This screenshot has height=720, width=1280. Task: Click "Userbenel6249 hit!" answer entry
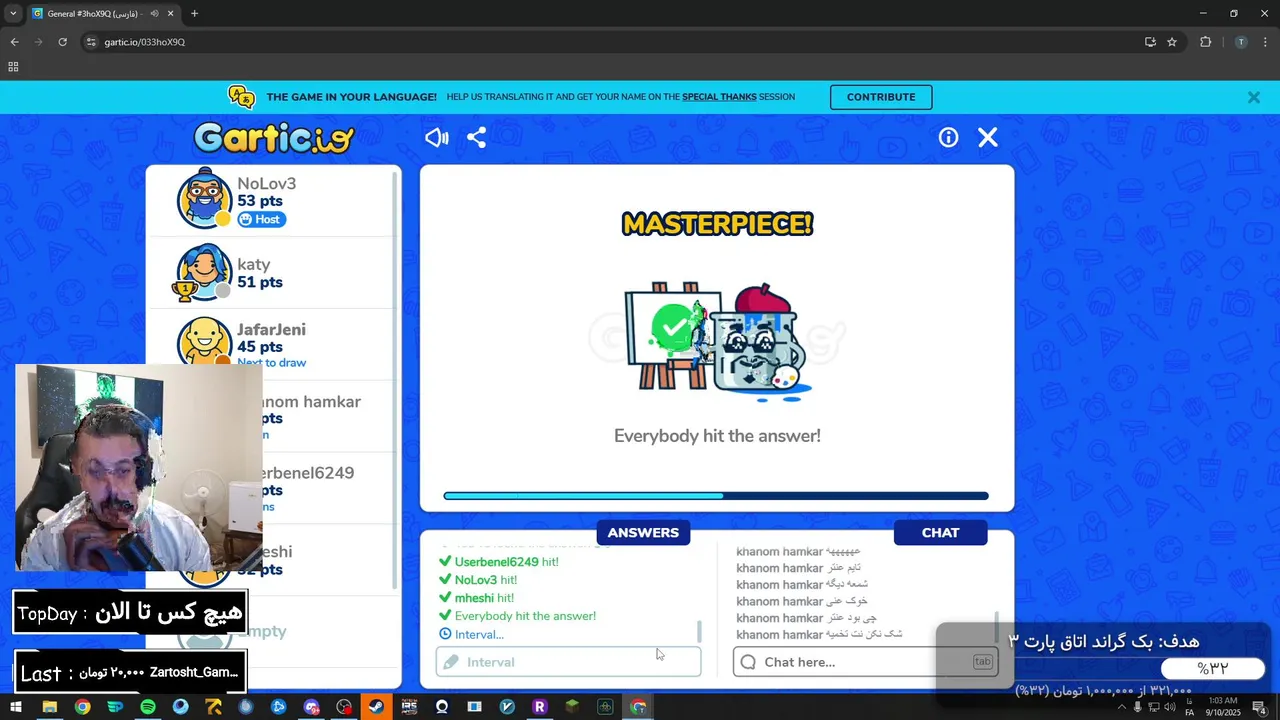(x=499, y=562)
